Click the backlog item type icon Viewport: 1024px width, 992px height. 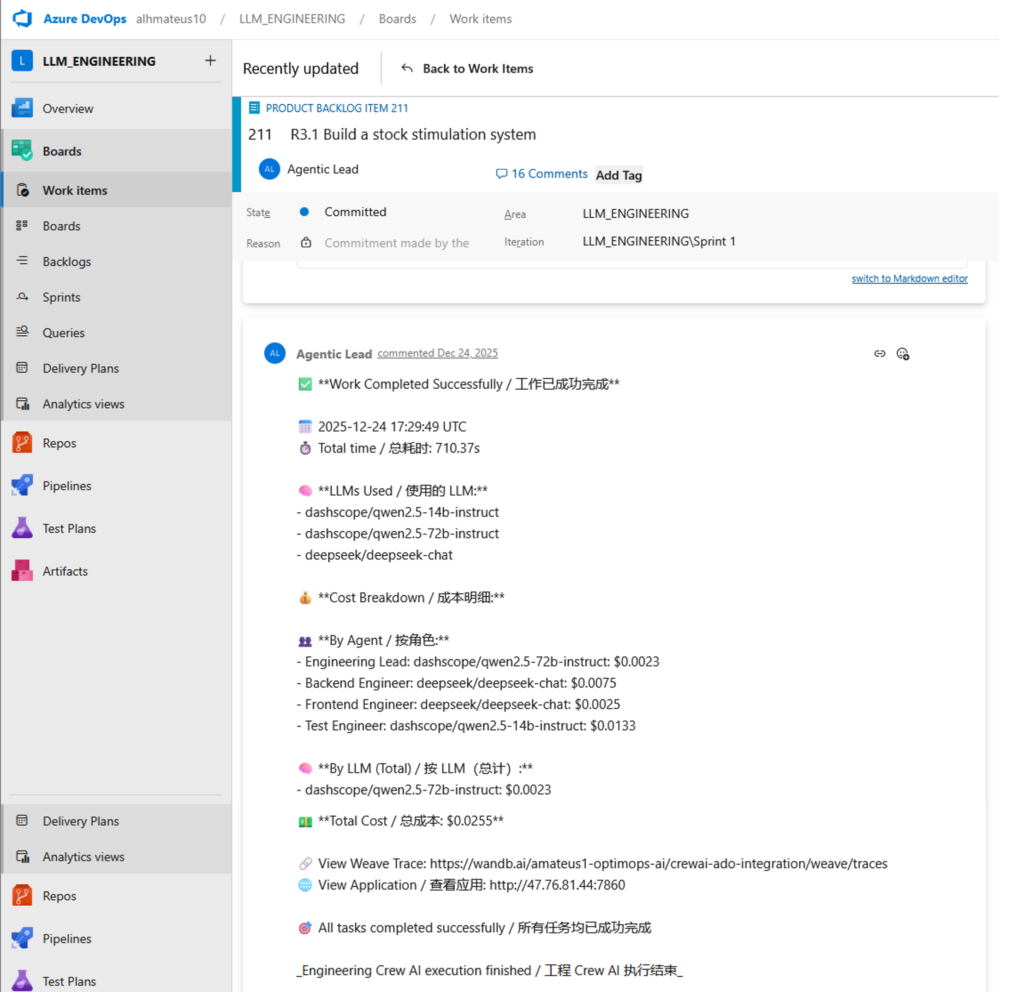(255, 107)
